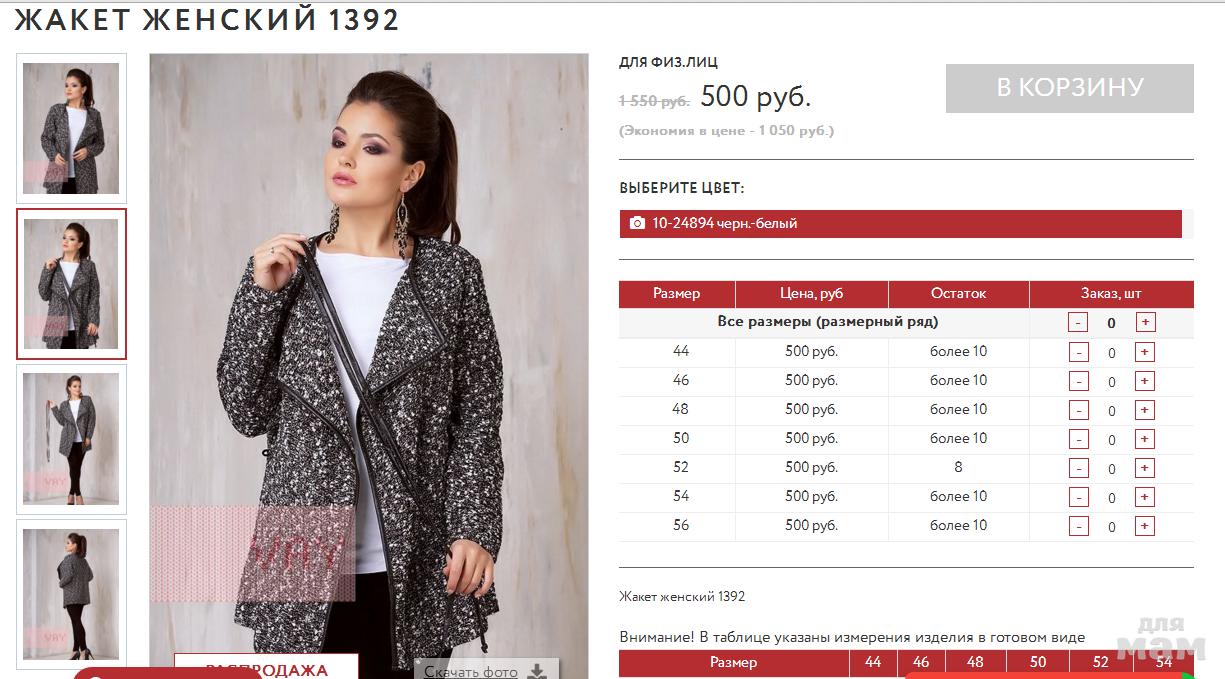Click the camera icon beside color name
The height and width of the screenshot is (679, 1225).
637,224
